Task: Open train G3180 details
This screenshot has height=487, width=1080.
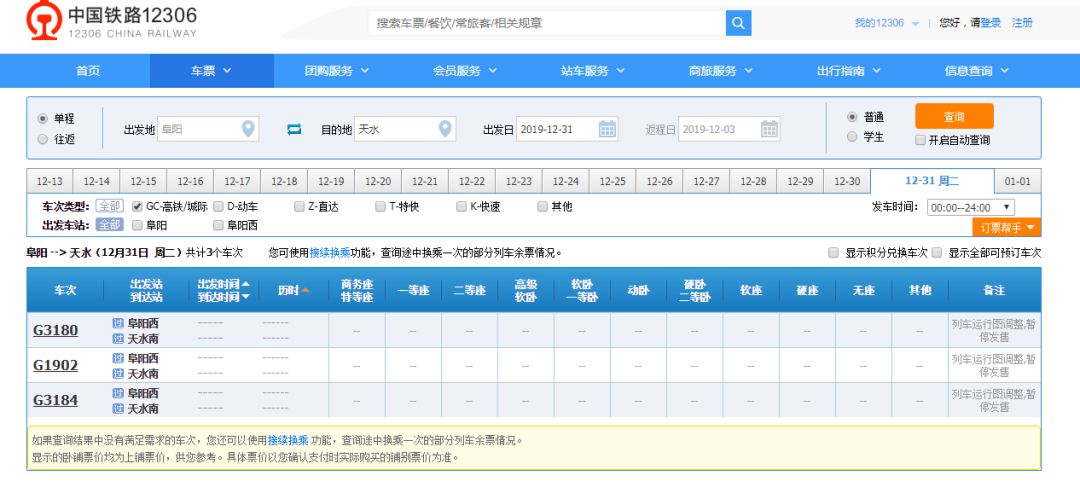Action: click(56, 331)
